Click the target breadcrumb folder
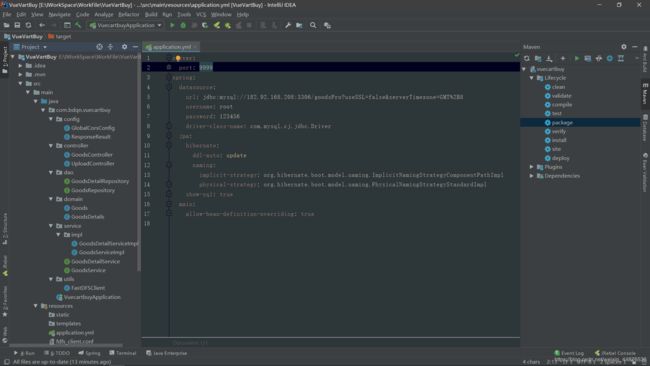Image resolution: width=650 pixels, height=366 pixels. [x=60, y=36]
